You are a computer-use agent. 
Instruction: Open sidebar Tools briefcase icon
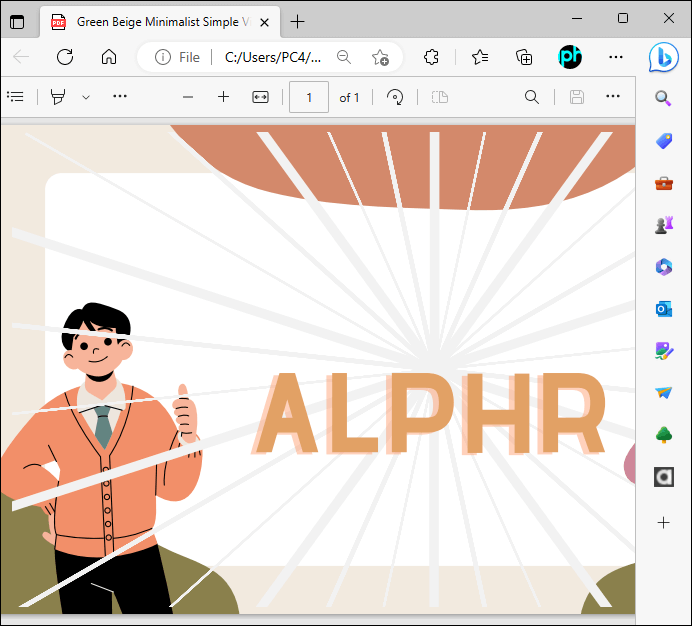[x=664, y=183]
